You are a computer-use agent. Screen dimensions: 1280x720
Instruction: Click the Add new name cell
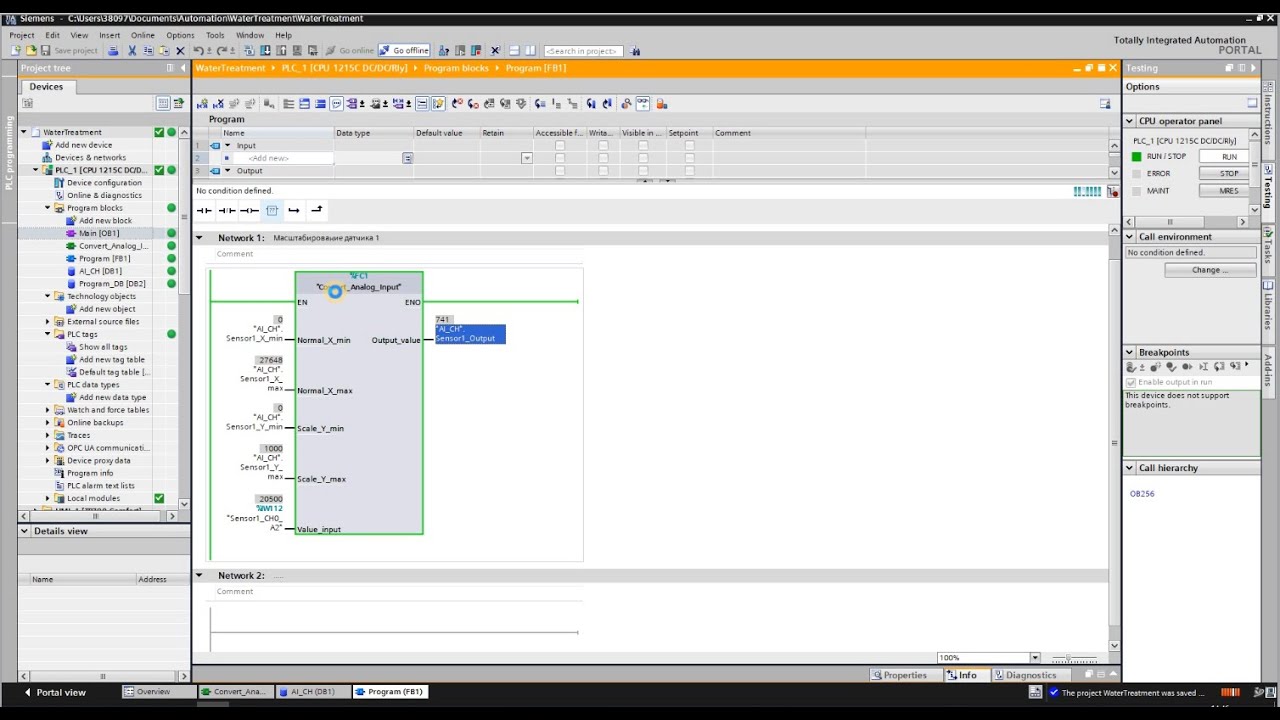(277, 158)
